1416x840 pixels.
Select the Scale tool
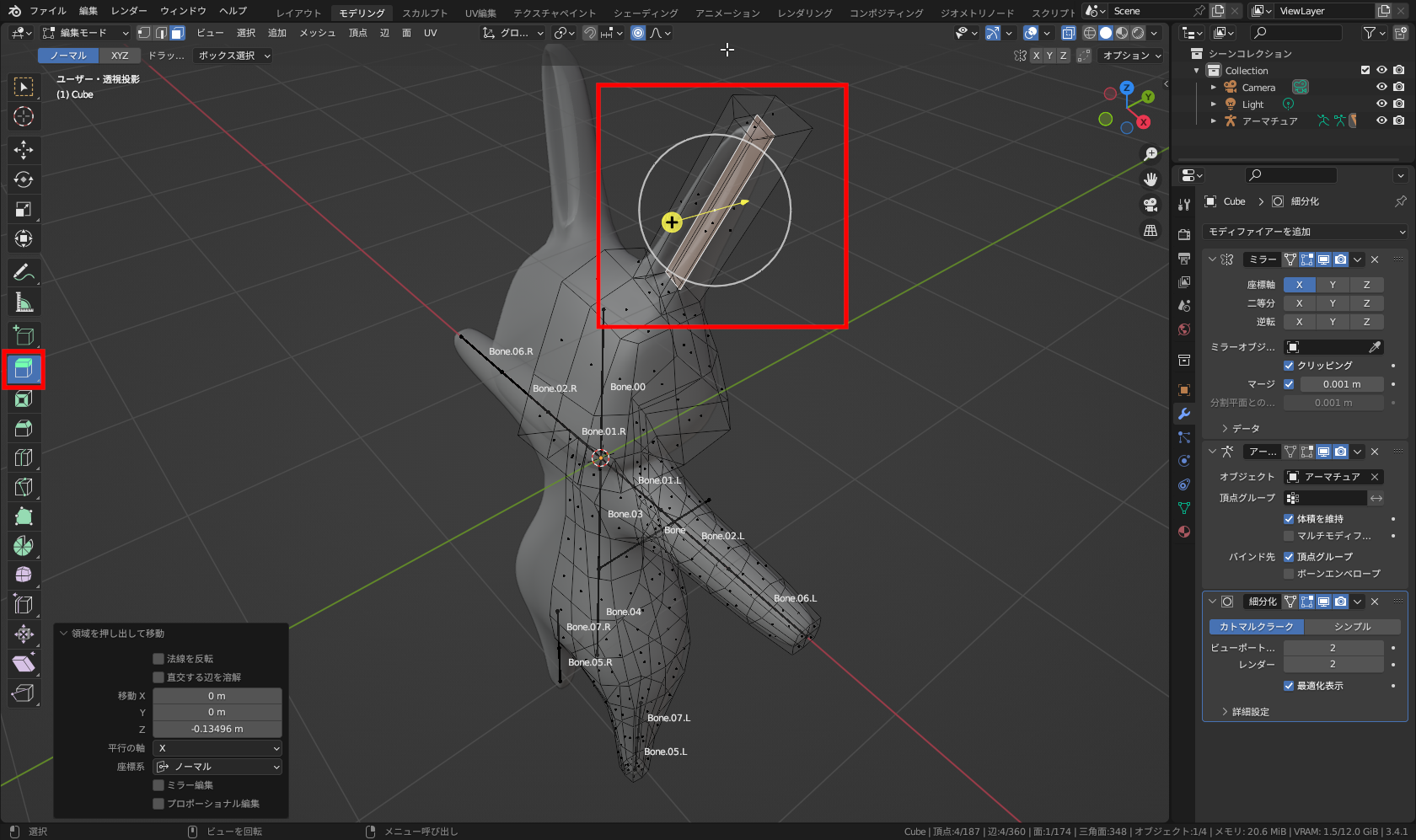click(x=24, y=209)
